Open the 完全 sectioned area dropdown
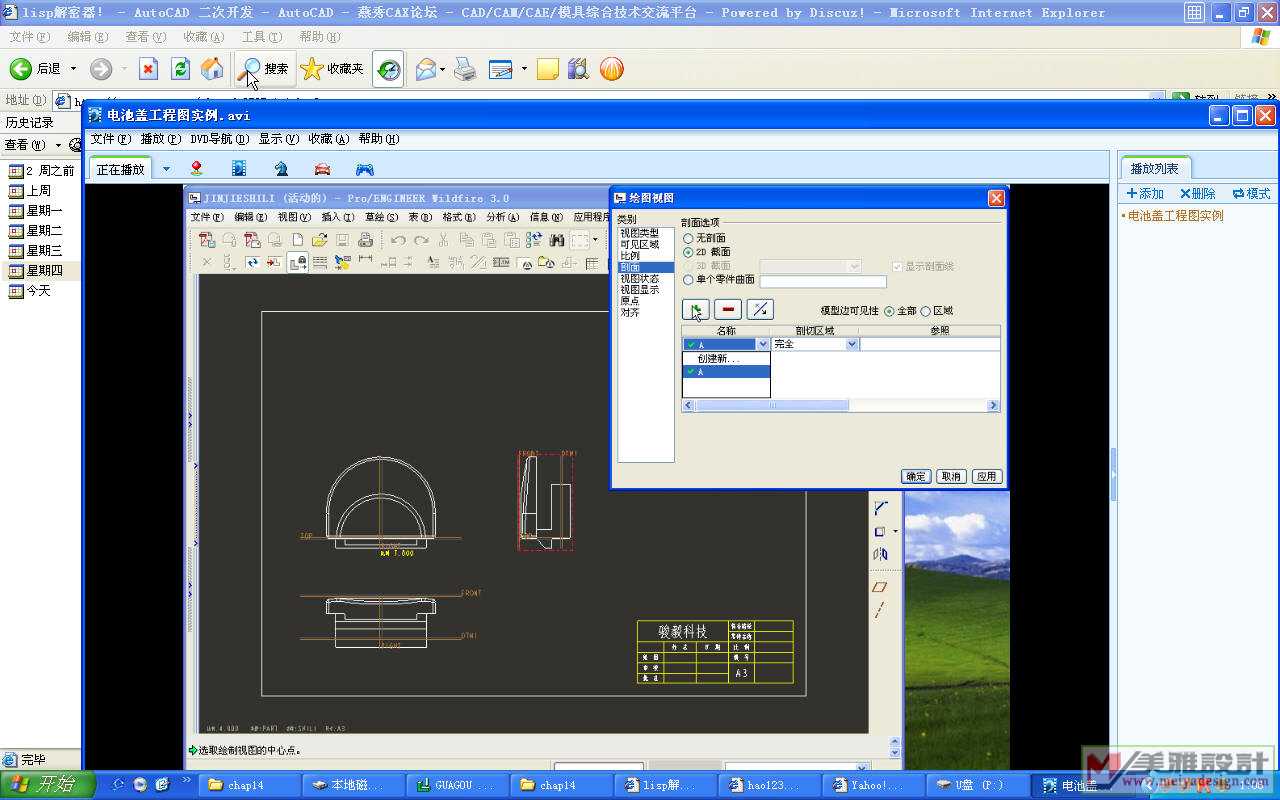Image resolution: width=1280 pixels, height=800 pixels. 852,344
